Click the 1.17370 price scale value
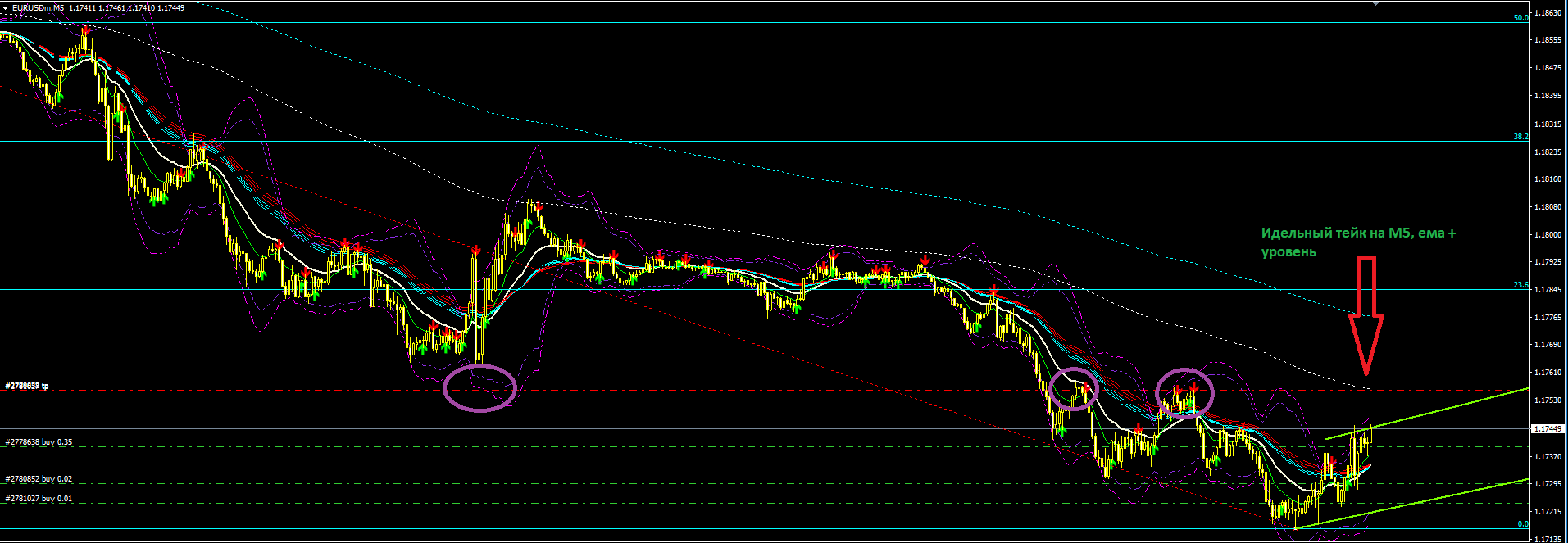This screenshot has width=1568, height=543. tap(1548, 457)
